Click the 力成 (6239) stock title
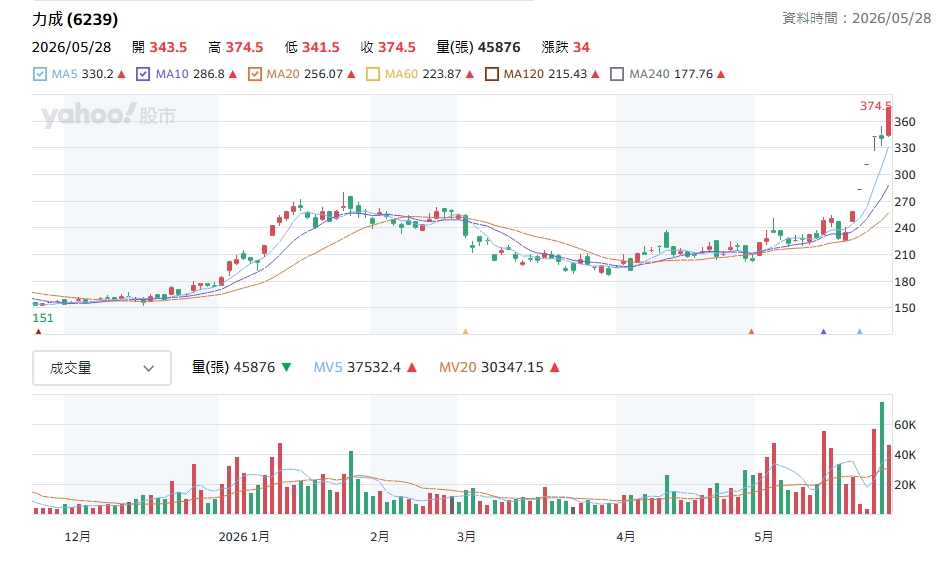 75,19
